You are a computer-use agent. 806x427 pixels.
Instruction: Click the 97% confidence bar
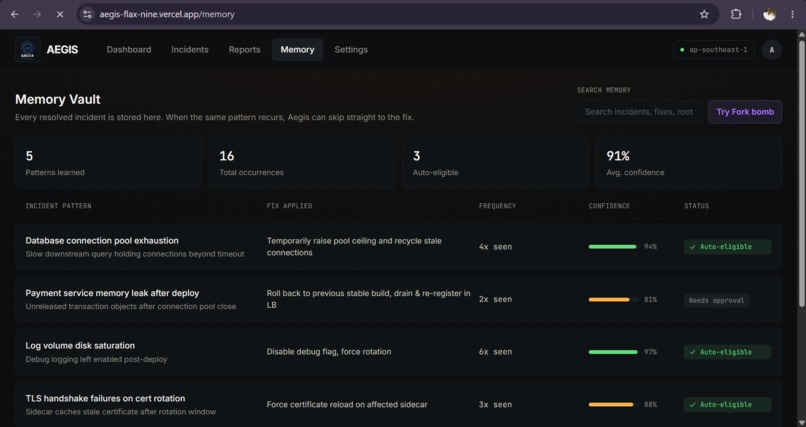(613, 352)
